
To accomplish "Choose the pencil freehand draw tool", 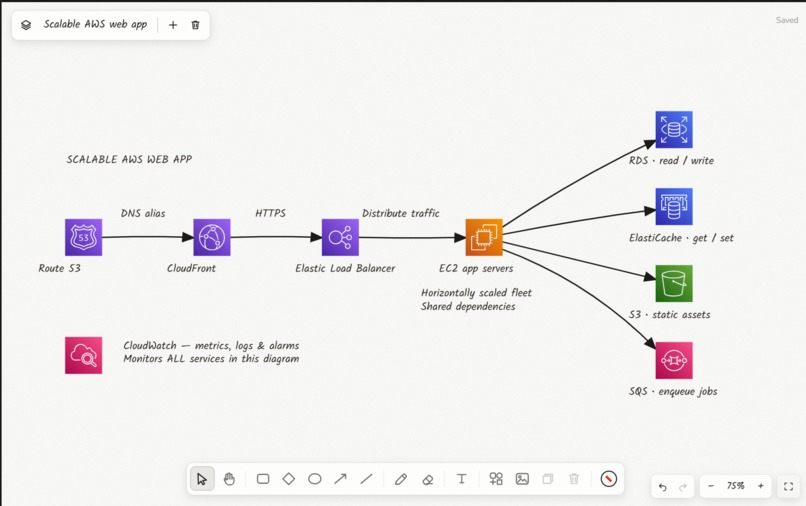I will click(401, 479).
